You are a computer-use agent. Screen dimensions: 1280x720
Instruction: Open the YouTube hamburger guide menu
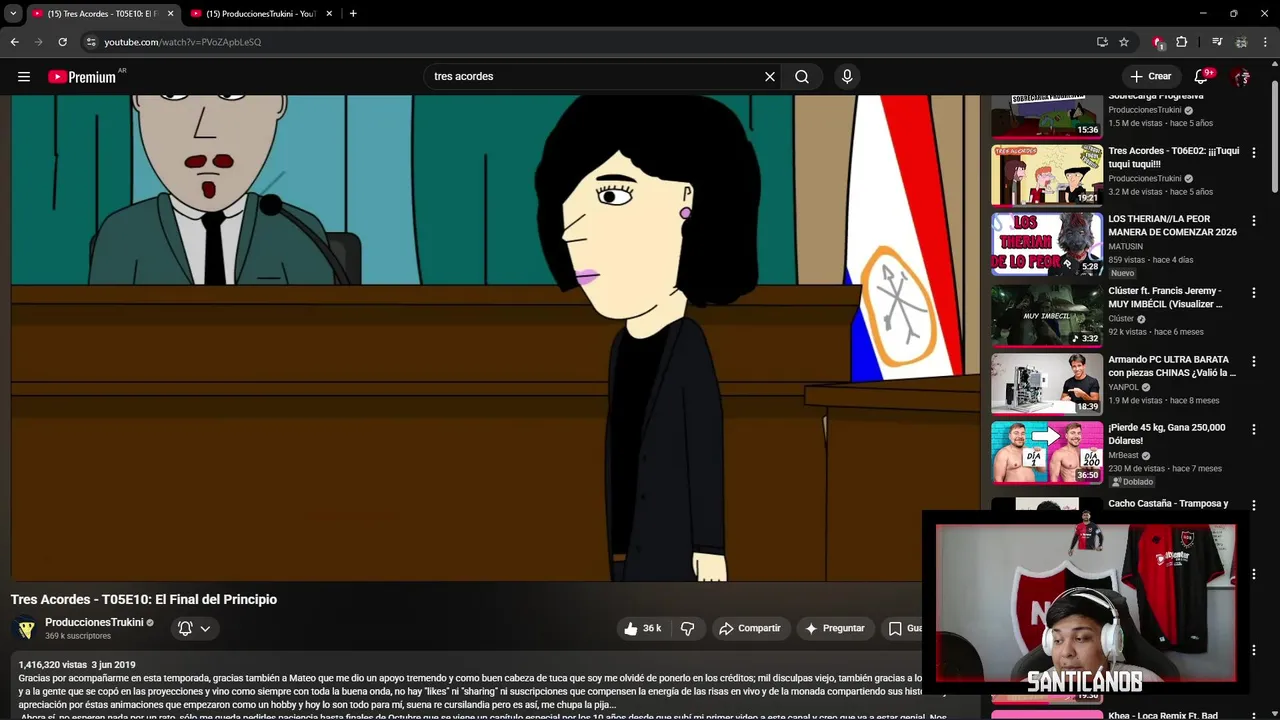point(24,77)
